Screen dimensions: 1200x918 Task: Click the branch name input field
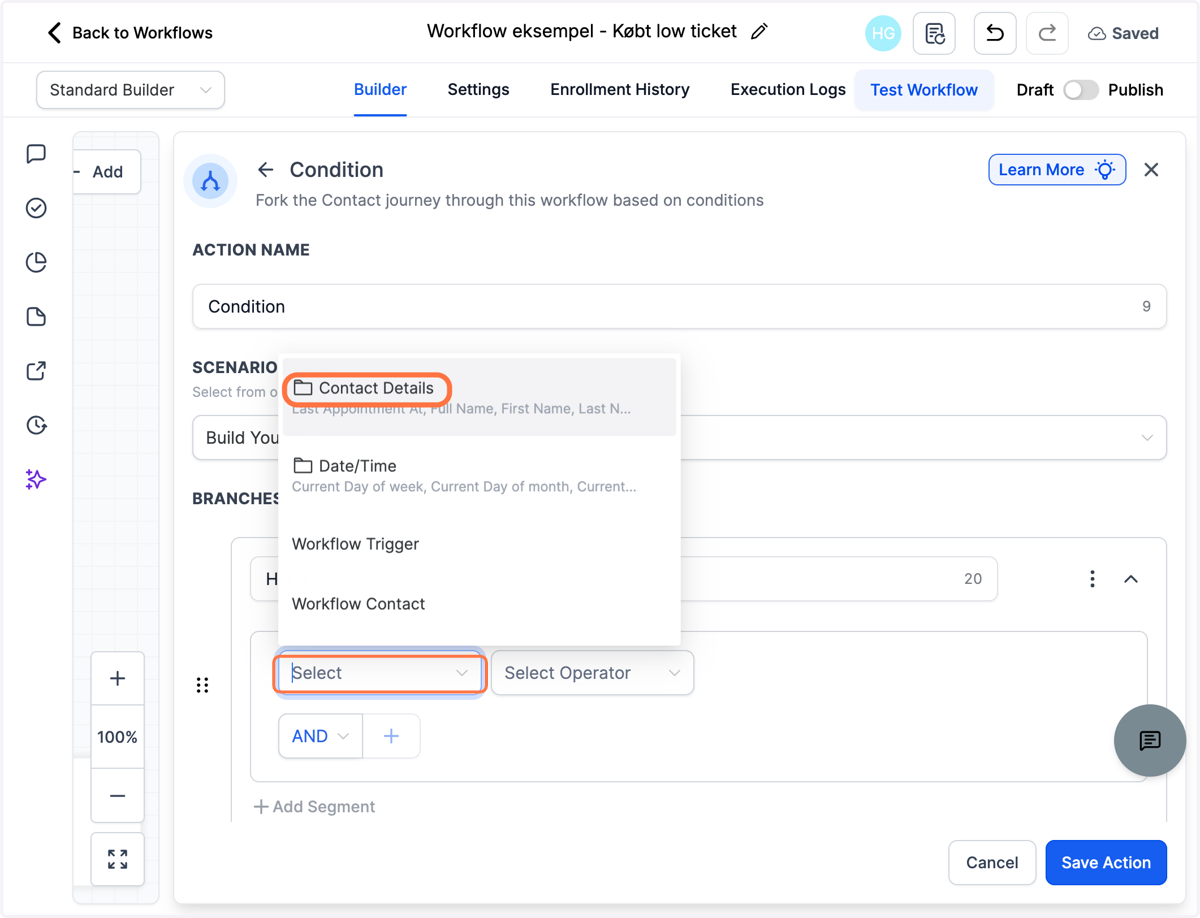tap(623, 579)
